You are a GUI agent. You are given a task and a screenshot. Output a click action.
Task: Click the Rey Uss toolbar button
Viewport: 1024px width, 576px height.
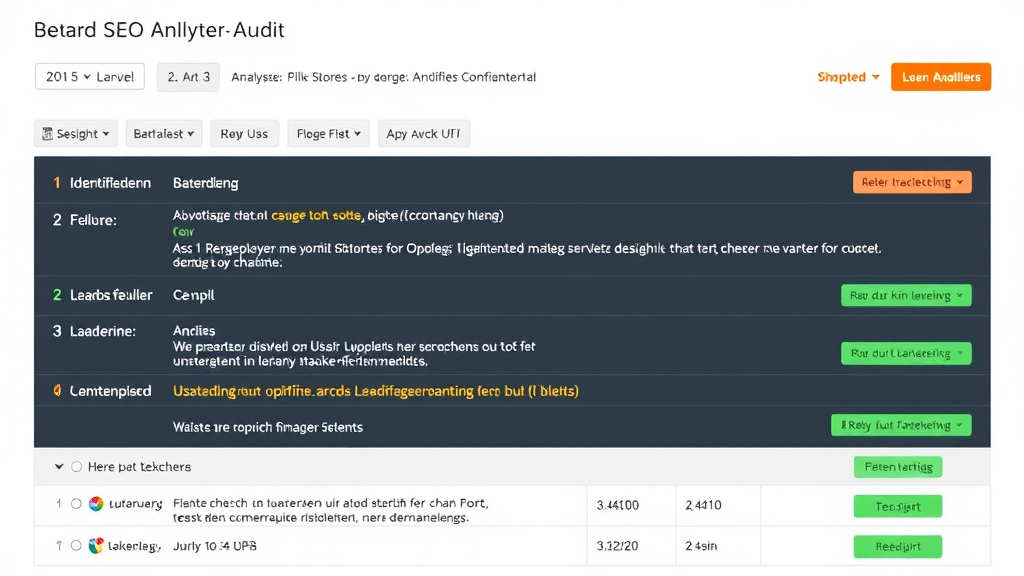pos(244,134)
